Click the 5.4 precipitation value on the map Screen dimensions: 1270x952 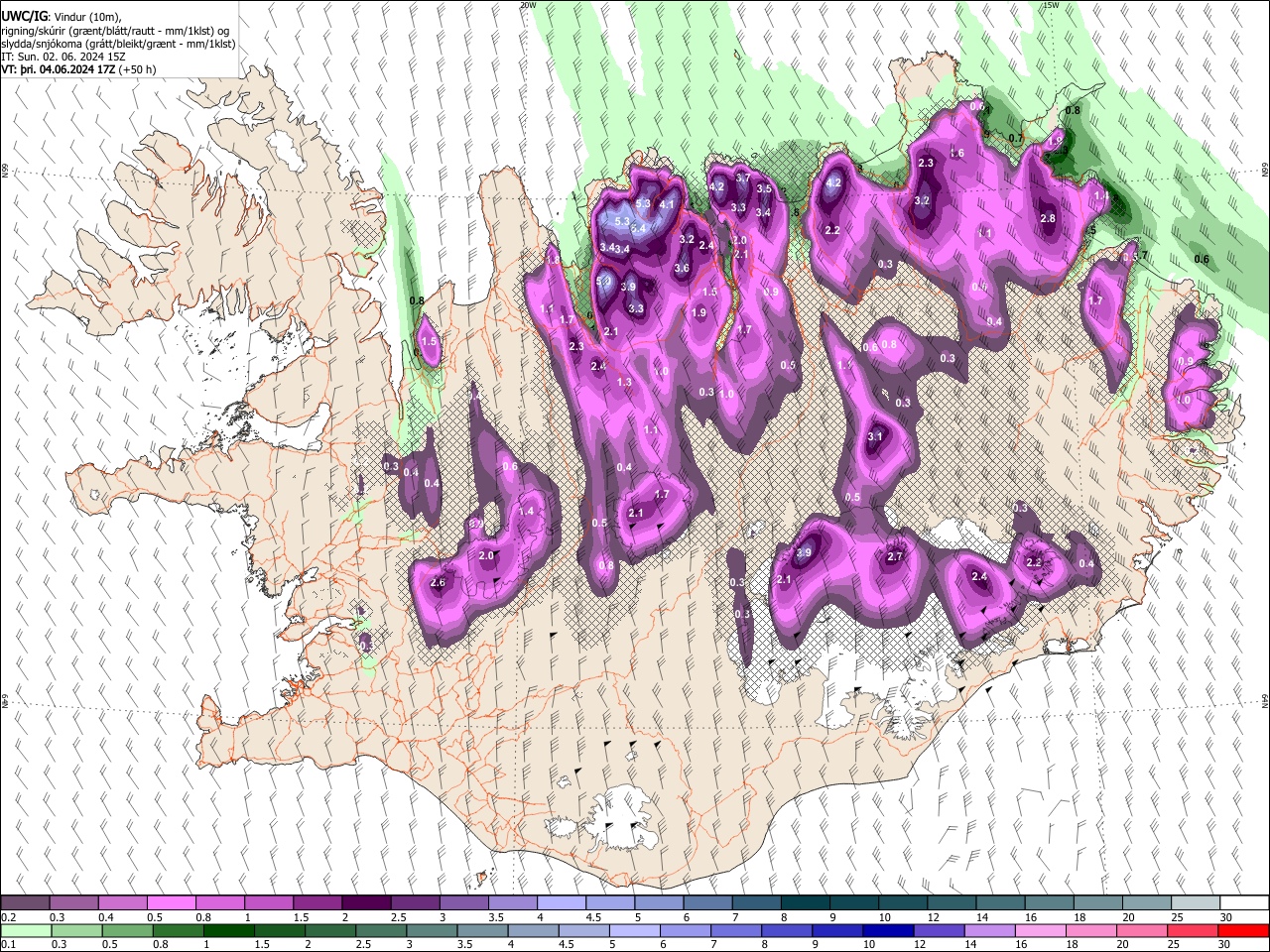pyautogui.click(x=639, y=228)
